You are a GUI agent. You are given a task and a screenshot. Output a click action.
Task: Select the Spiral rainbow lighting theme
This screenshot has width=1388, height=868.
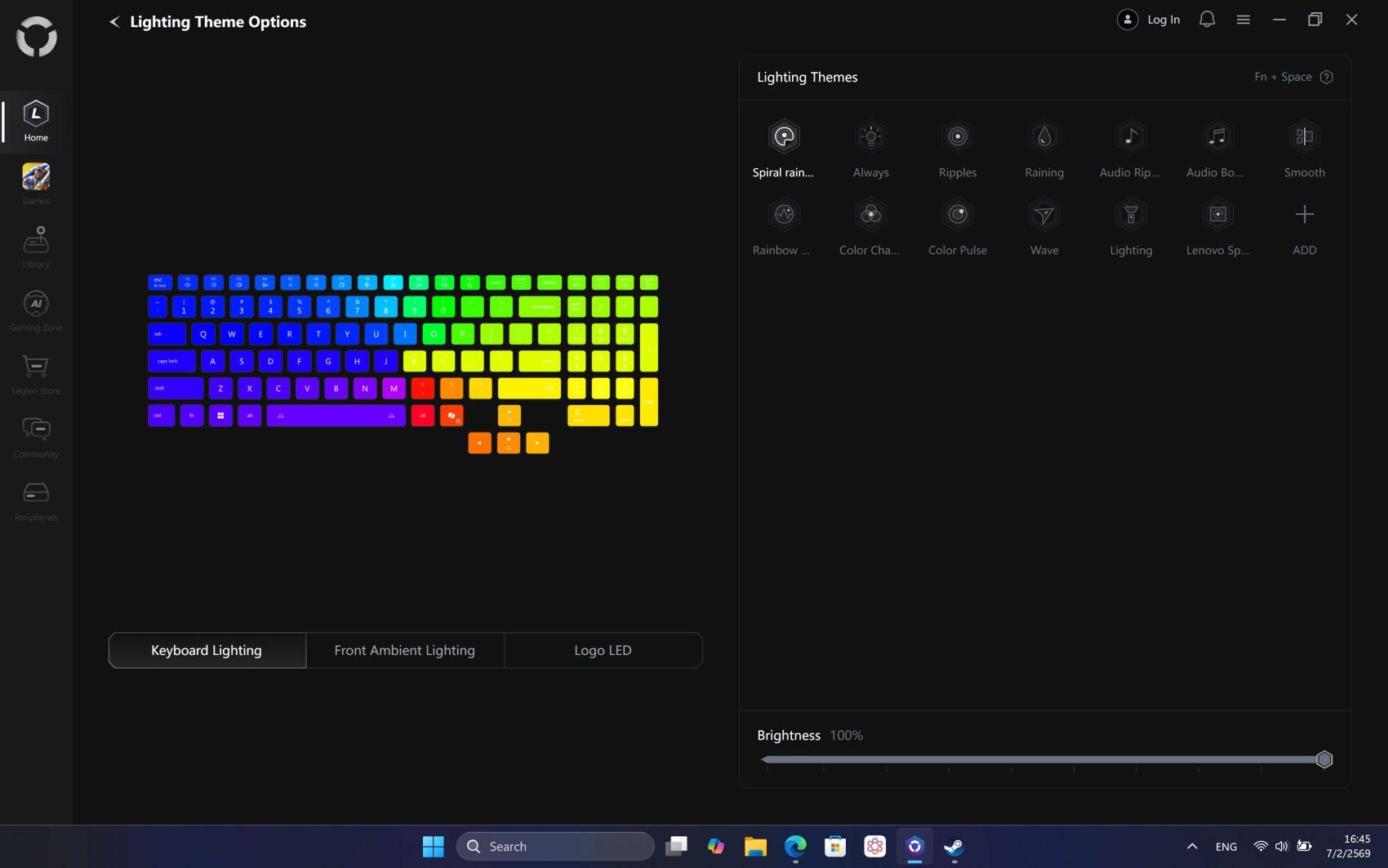784,137
